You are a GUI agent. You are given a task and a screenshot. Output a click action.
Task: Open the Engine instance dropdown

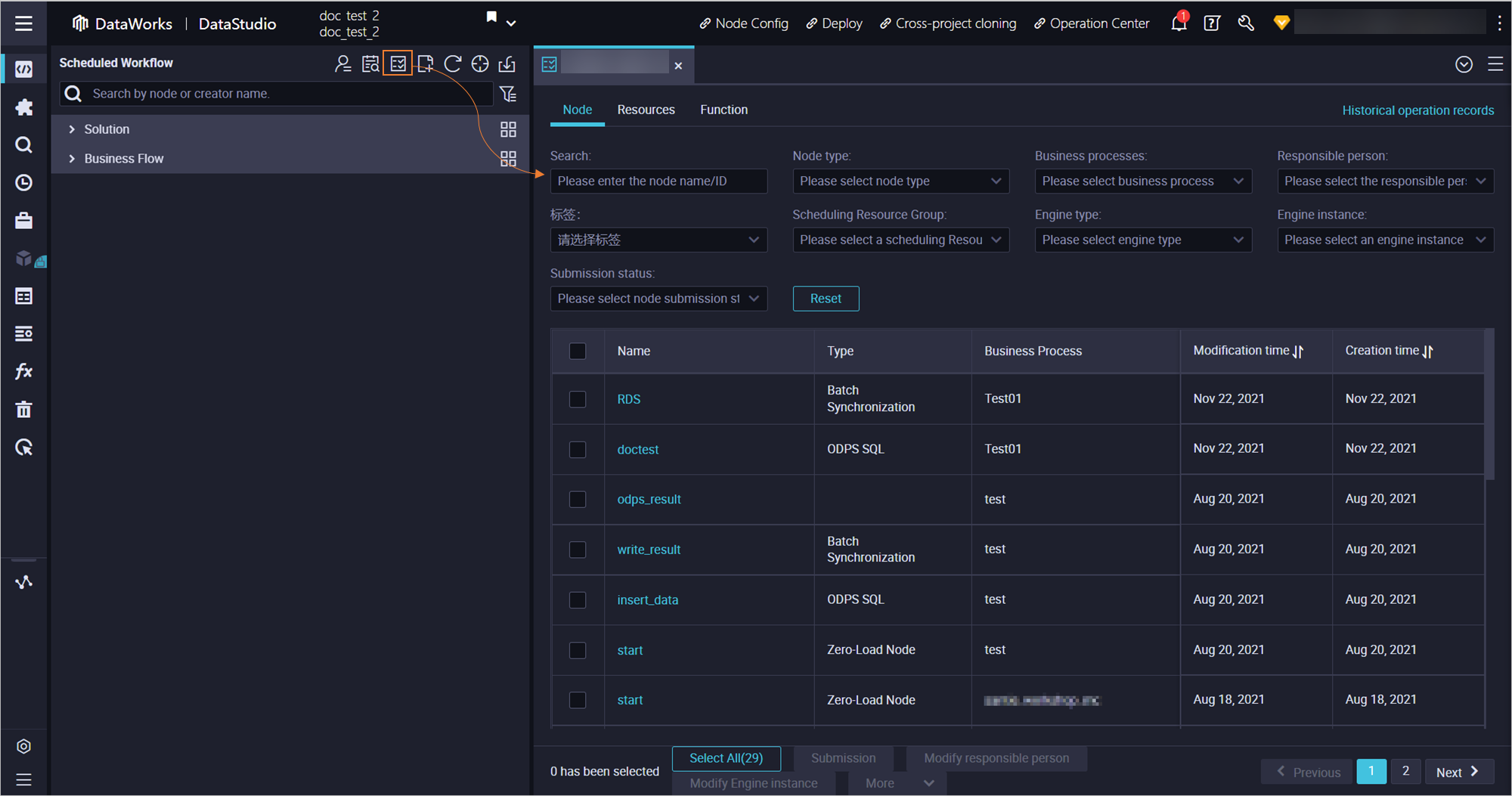click(x=1385, y=240)
